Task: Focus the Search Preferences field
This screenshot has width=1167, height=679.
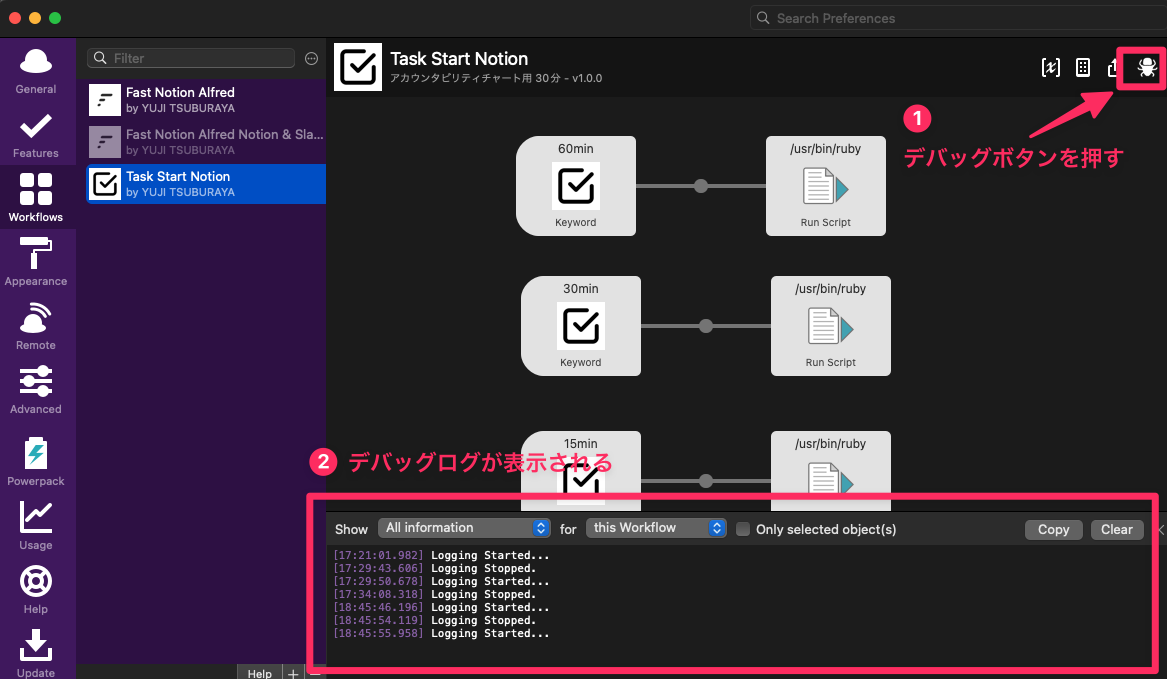Action: (959, 18)
